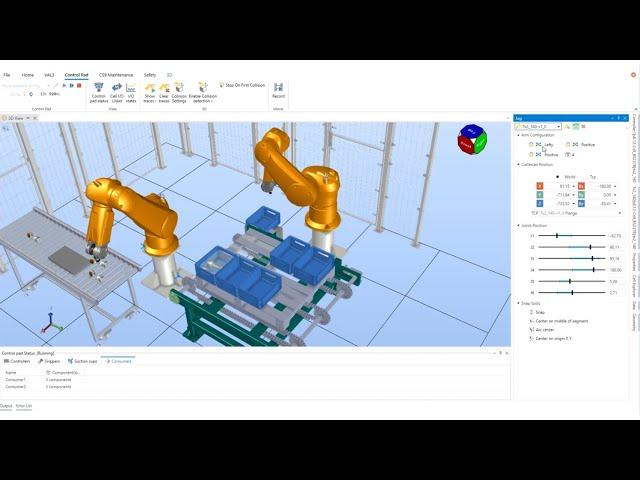
Task: Click the blue Z axis button in Jog
Action: tap(540, 203)
